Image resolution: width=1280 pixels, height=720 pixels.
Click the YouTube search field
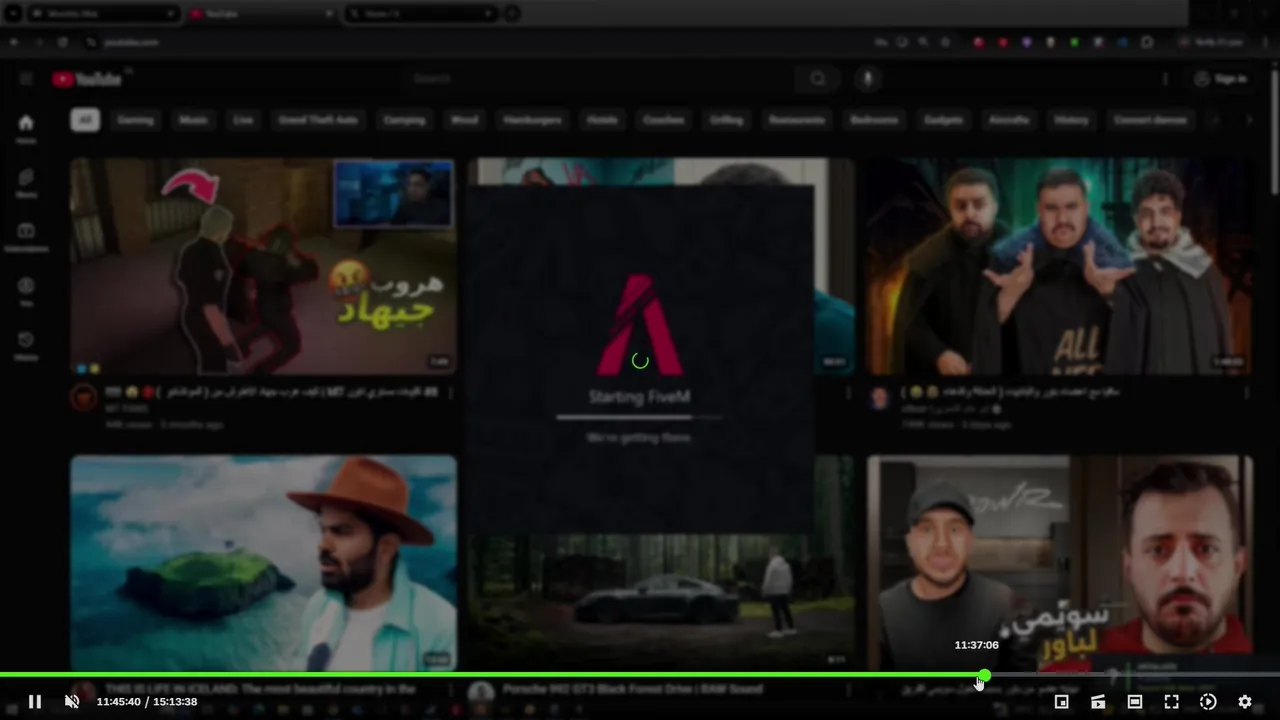click(600, 79)
